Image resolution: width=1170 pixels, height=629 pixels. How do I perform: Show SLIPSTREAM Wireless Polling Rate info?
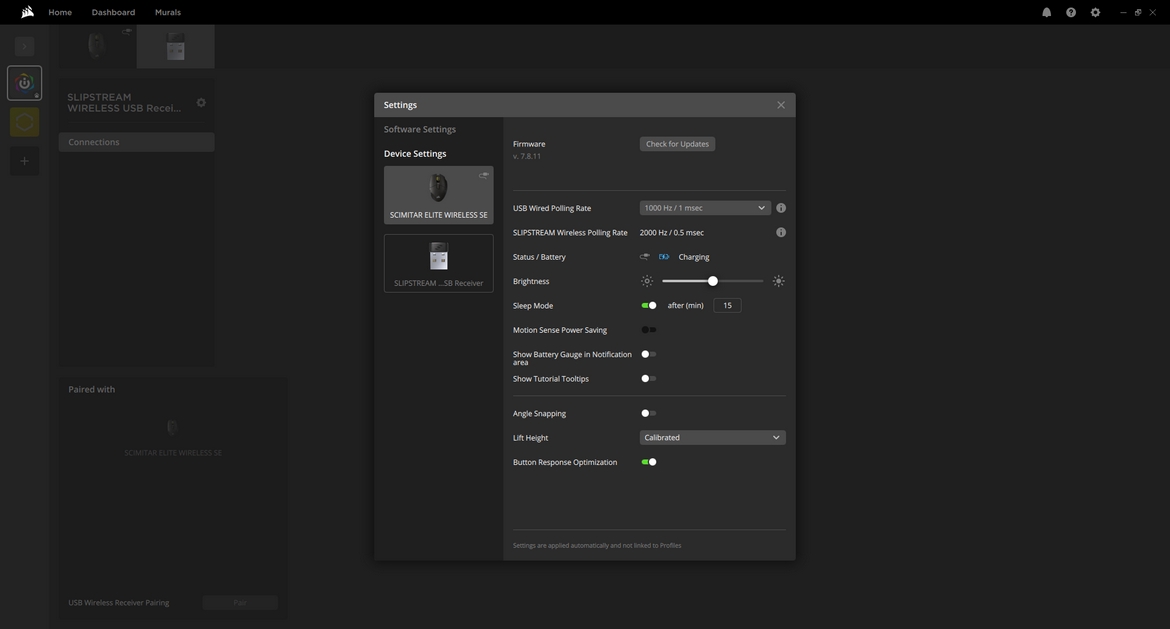[780, 233]
